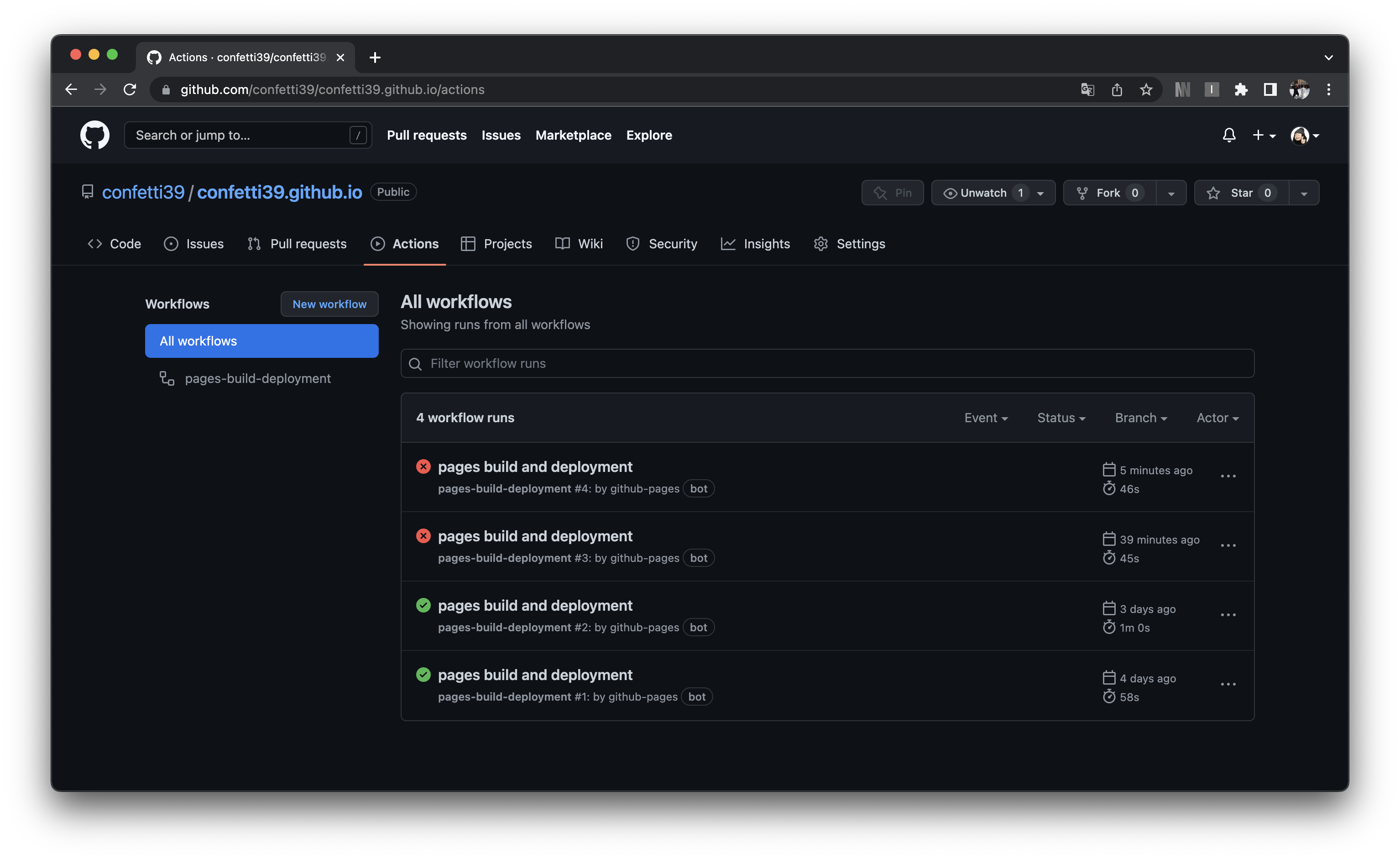Focus the Filter workflow runs field
The width and height of the screenshot is (1400, 859).
(x=827, y=363)
